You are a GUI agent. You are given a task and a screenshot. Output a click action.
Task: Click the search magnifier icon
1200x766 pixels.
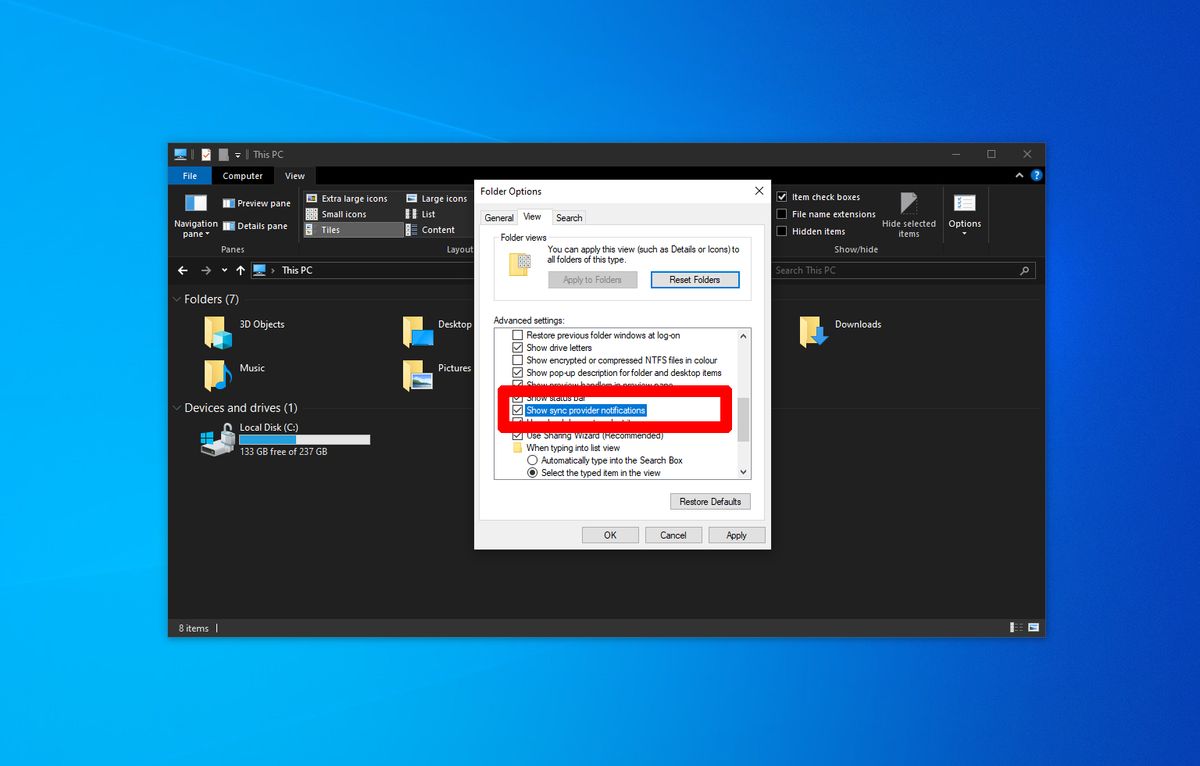pos(1024,270)
